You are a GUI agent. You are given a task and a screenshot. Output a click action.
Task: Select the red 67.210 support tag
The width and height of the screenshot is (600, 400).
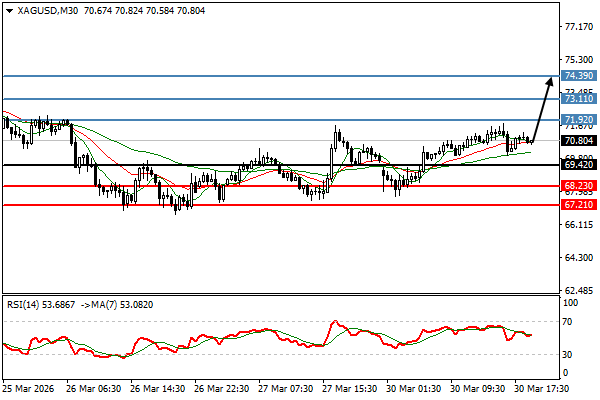580,205
